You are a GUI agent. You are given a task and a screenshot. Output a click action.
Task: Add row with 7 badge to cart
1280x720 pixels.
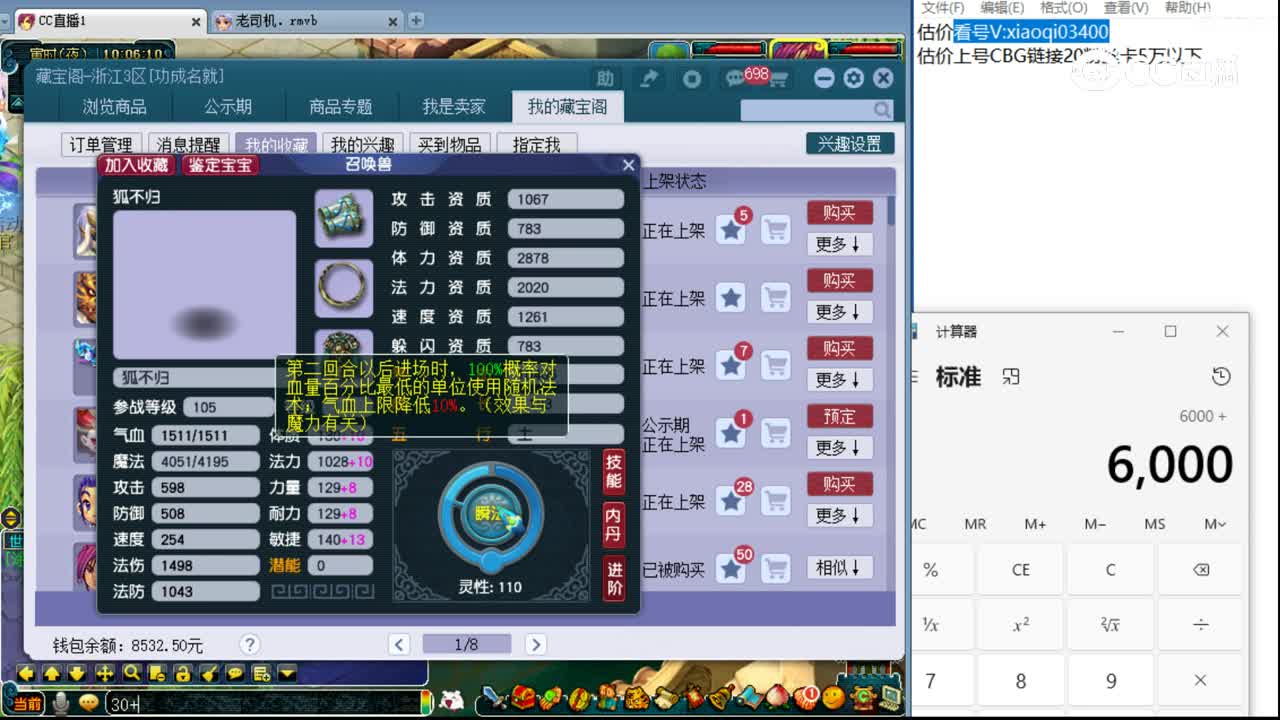(775, 366)
